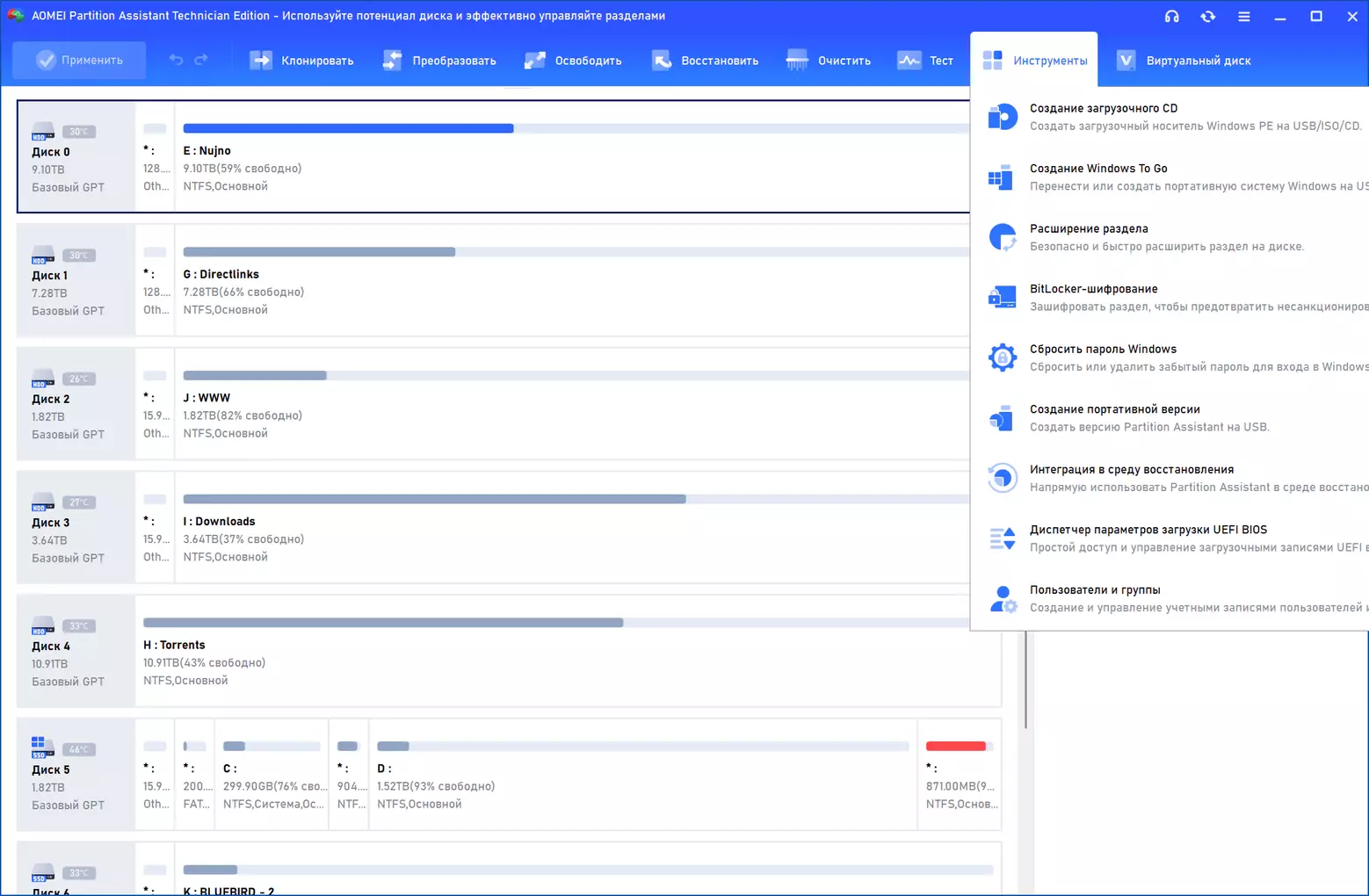1369x896 pixels.
Task: Select Диск 4 in the disk list
Action: [76, 651]
